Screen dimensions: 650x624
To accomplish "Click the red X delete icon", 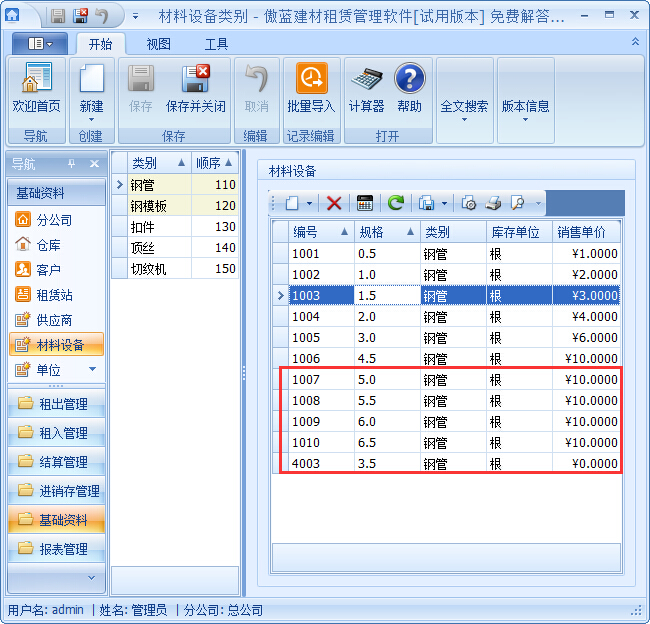I will (x=334, y=203).
